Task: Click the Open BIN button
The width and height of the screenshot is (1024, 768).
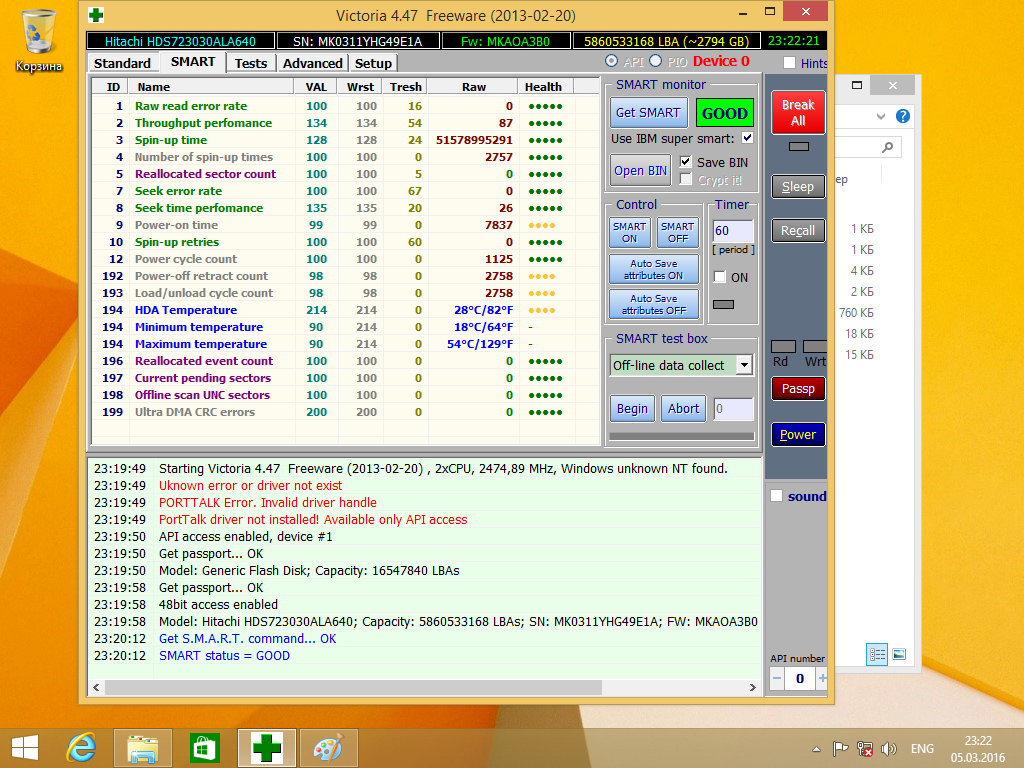Action: (640, 170)
